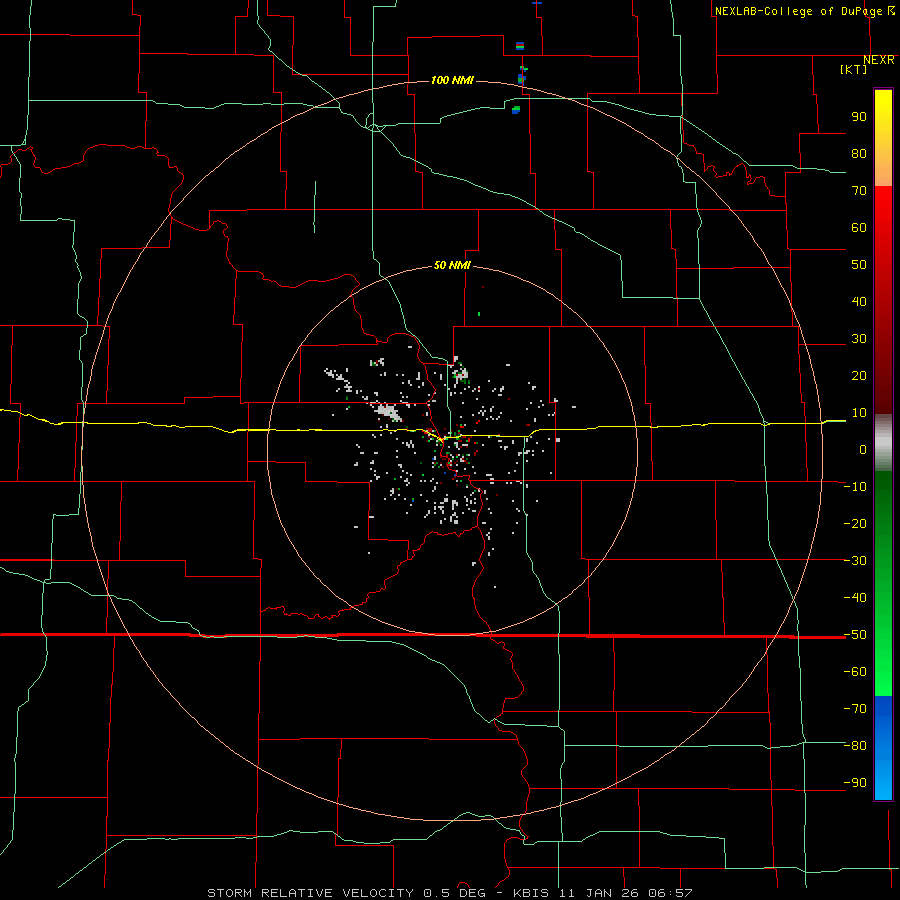Click the 50 NMI range ring label

(452, 265)
